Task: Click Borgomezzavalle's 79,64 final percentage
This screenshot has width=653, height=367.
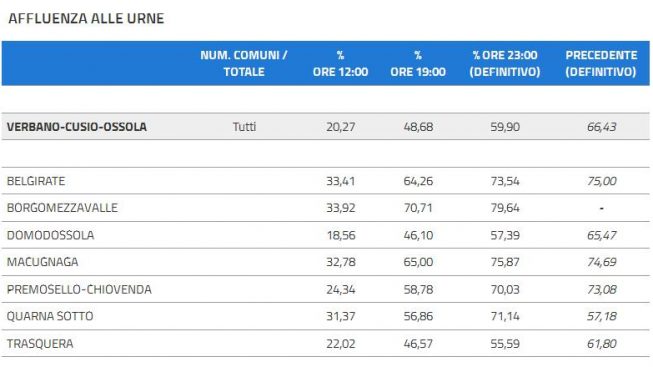Action: pyautogui.click(x=505, y=208)
